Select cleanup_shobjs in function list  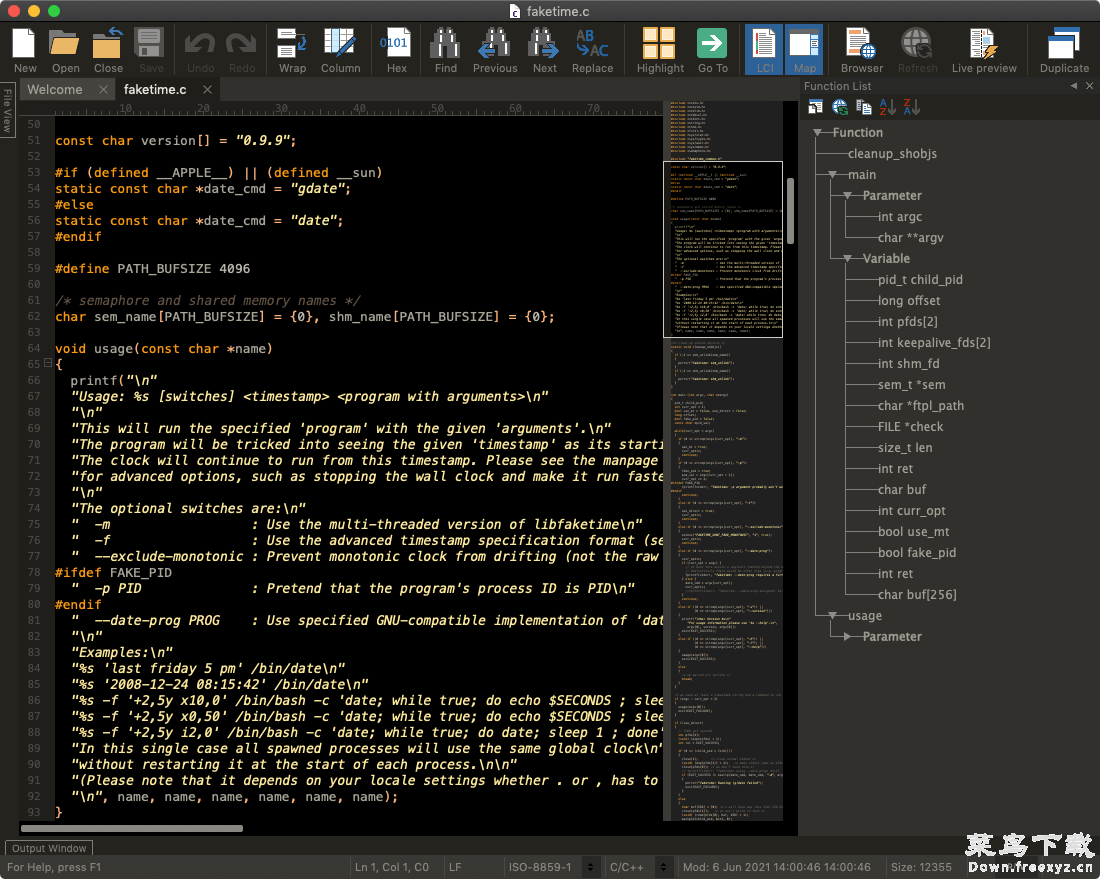click(x=892, y=154)
